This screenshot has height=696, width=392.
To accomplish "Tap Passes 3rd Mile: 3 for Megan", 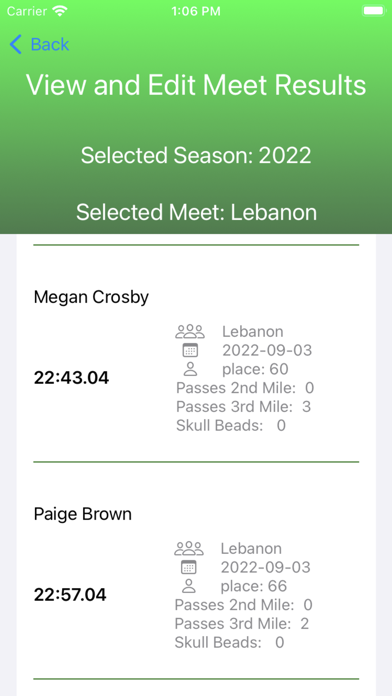I will coord(243,407).
